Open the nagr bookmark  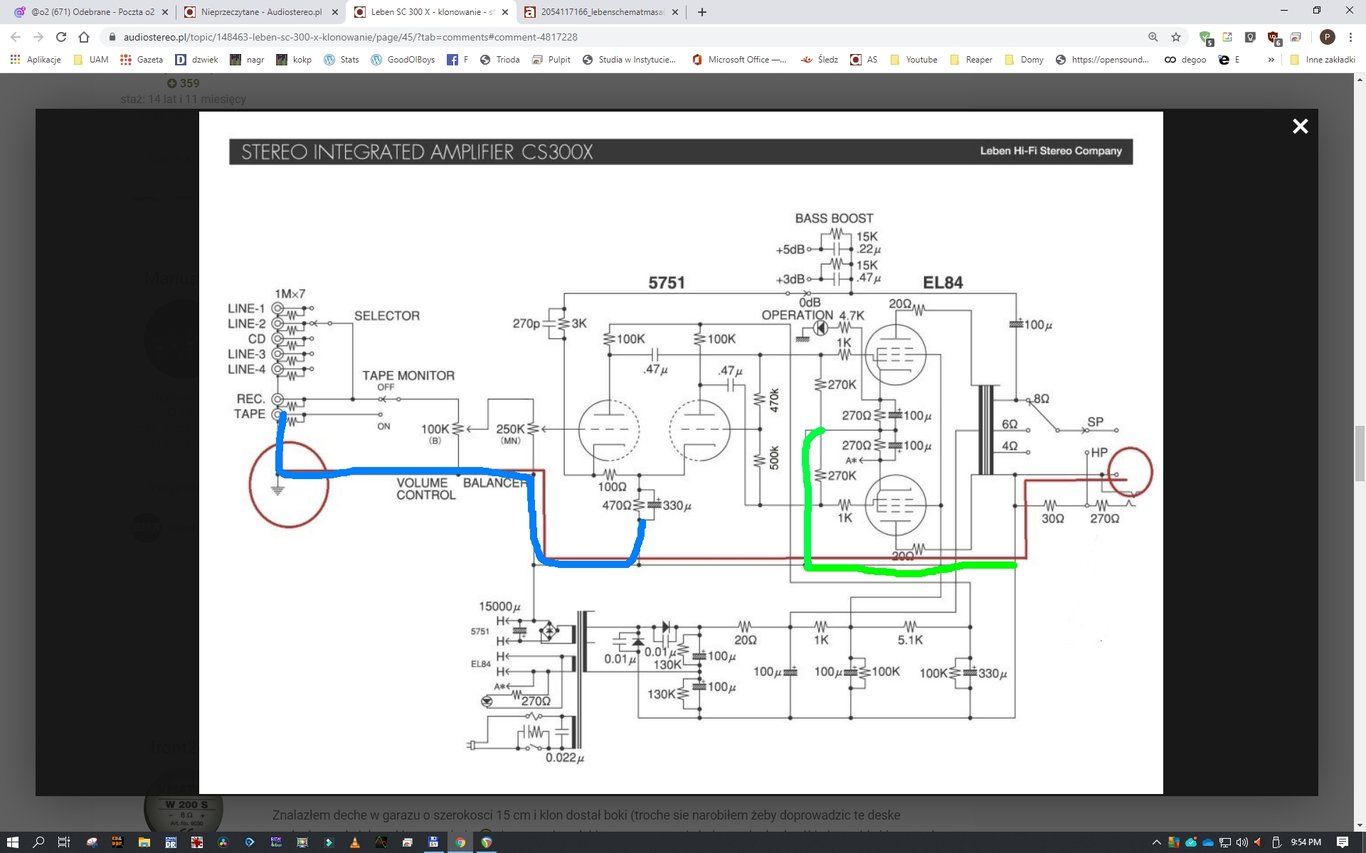pyautogui.click(x=247, y=60)
